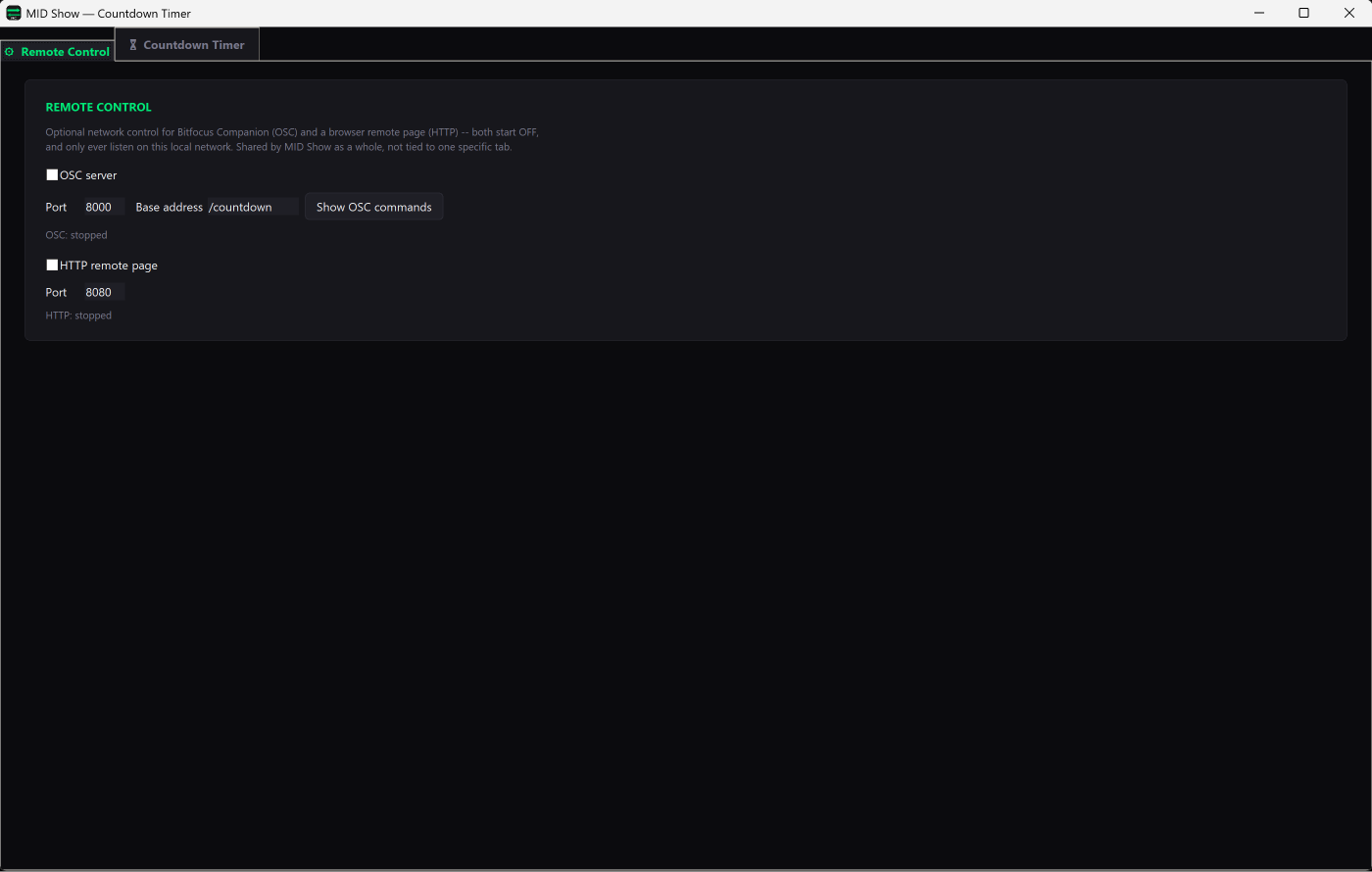This screenshot has width=1372, height=872.
Task: Enable the HTTP remote page checkbox
Action: point(52,266)
